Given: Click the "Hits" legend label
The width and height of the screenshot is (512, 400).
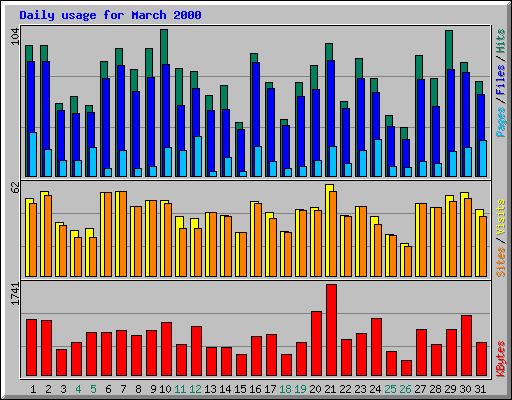Looking at the screenshot, I should pyautogui.click(x=501, y=41).
